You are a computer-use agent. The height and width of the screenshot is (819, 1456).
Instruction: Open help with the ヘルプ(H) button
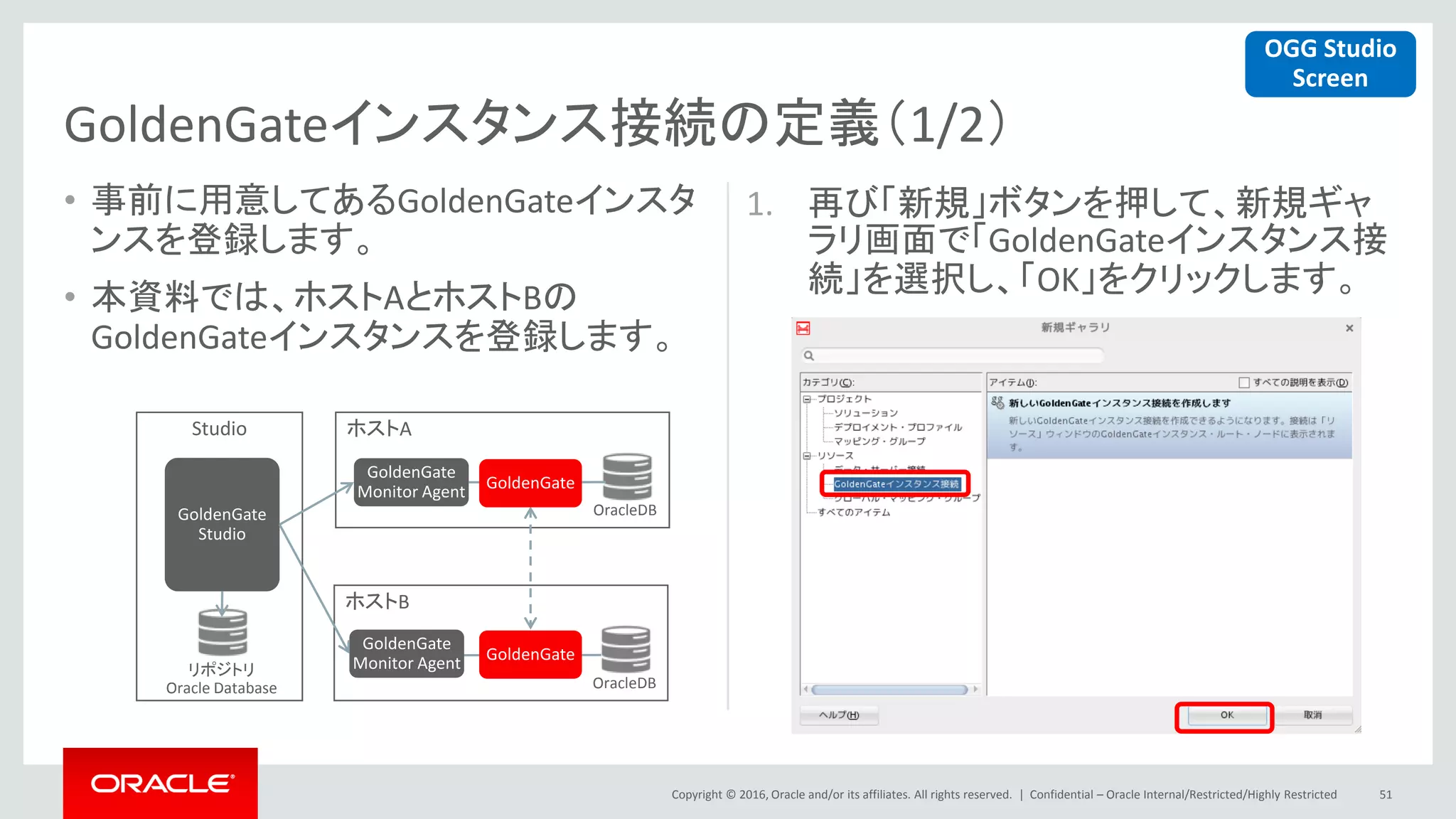pyautogui.click(x=839, y=715)
